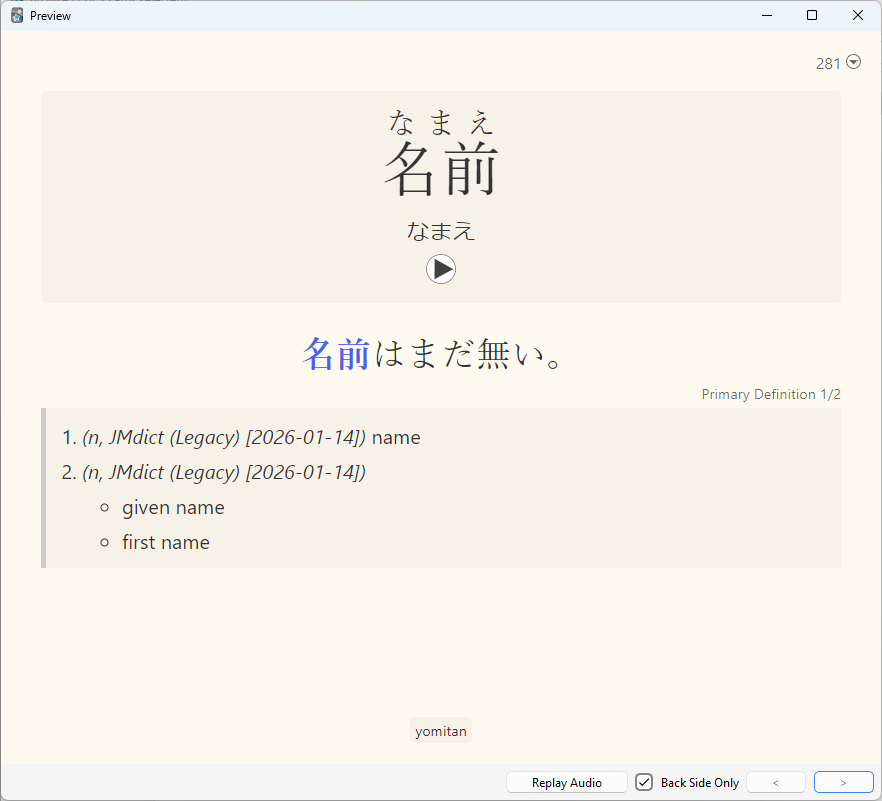Image resolution: width=882 pixels, height=801 pixels.
Task: Click the large 名前 kanji heading
Action: click(441, 169)
